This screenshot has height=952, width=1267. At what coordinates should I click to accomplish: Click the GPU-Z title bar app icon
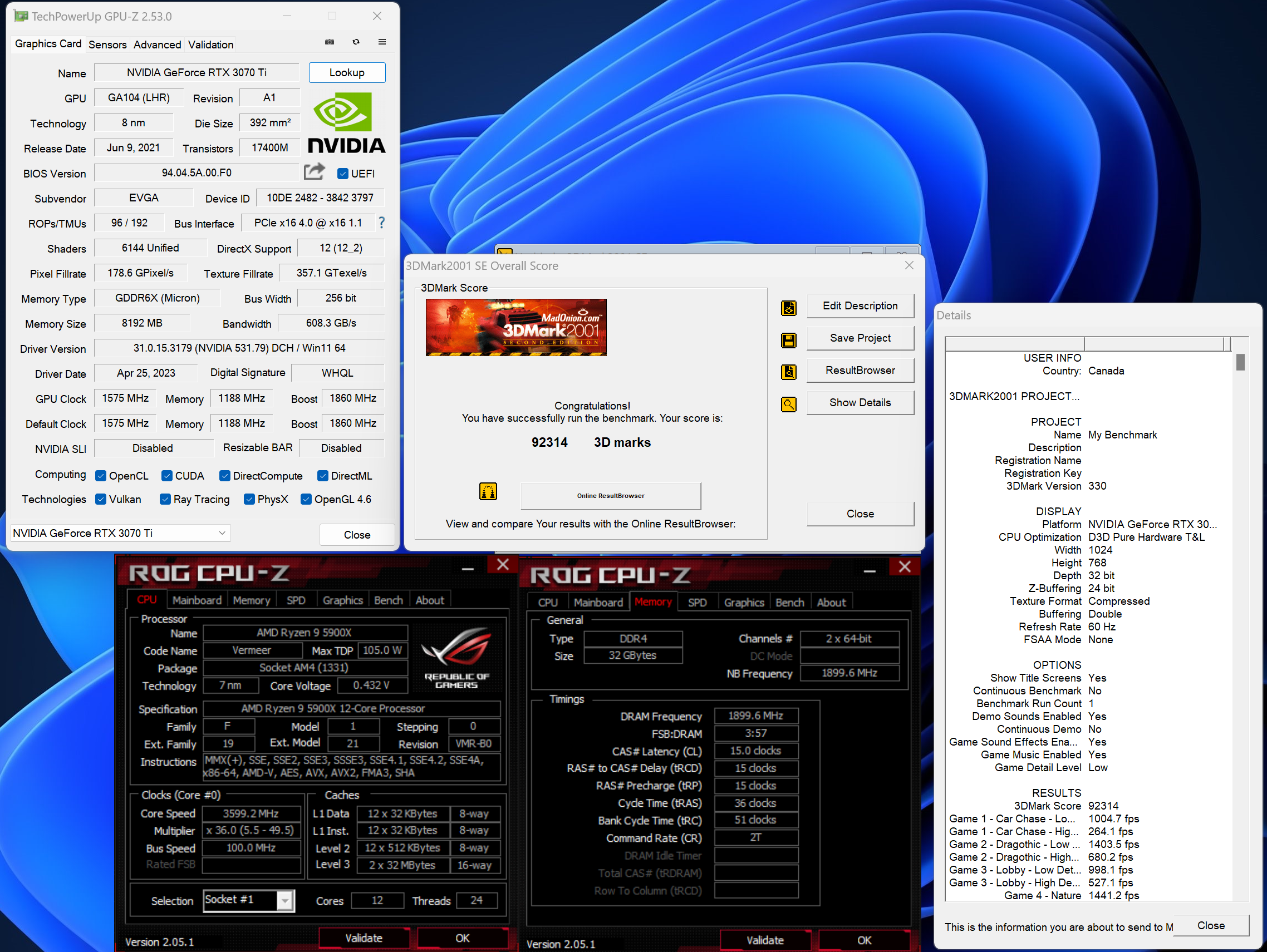[21, 16]
